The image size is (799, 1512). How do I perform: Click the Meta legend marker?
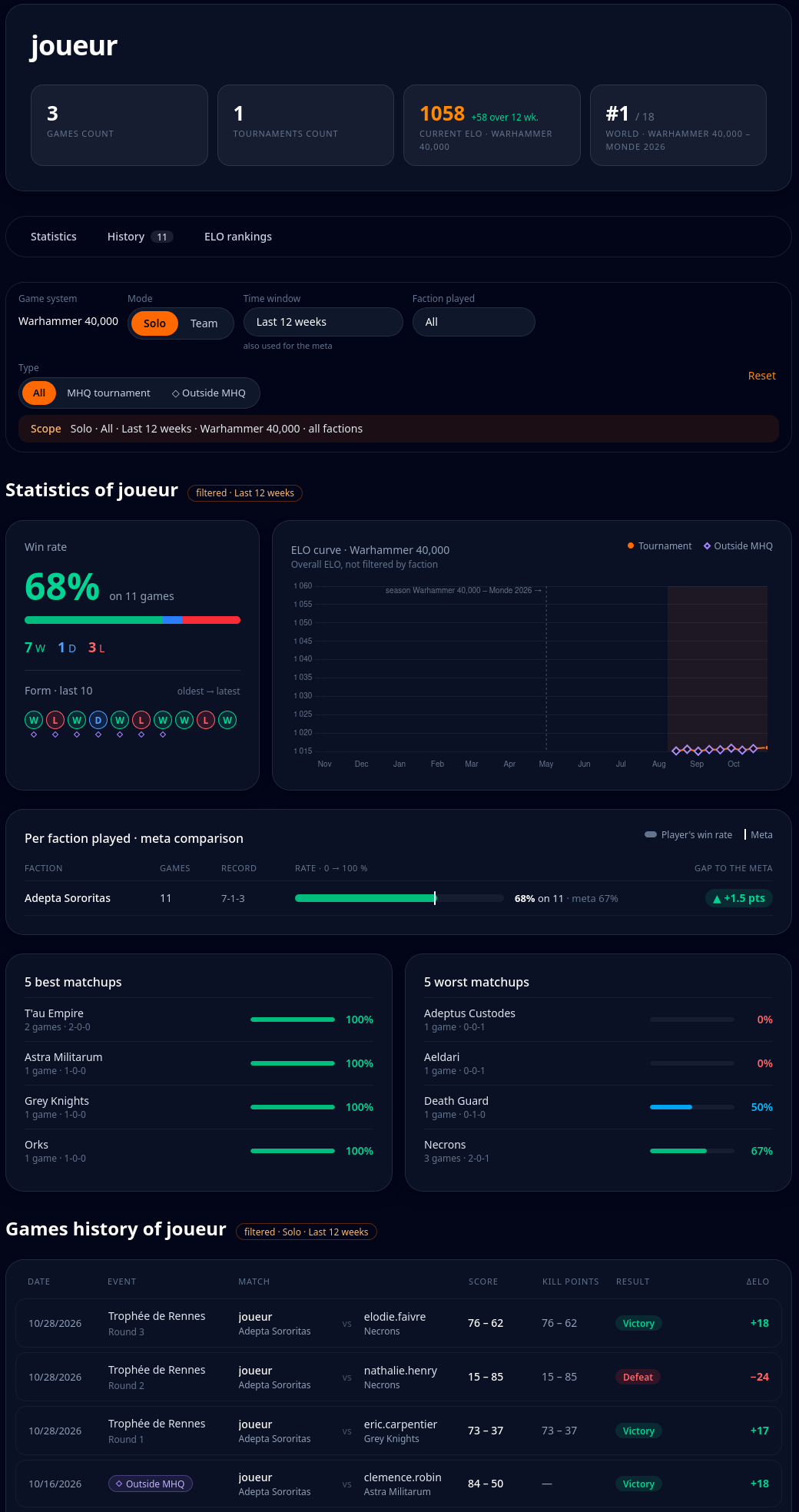click(745, 834)
